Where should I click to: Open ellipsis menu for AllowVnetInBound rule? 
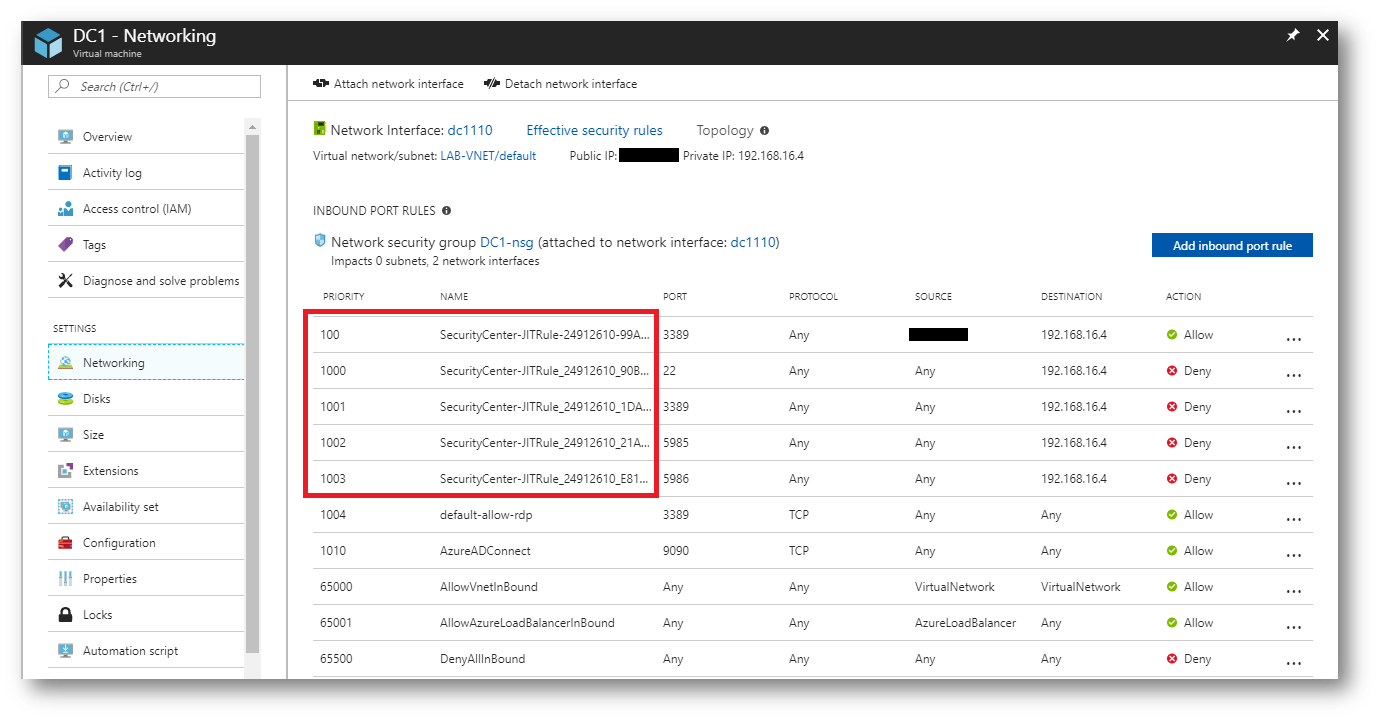coord(1294,591)
